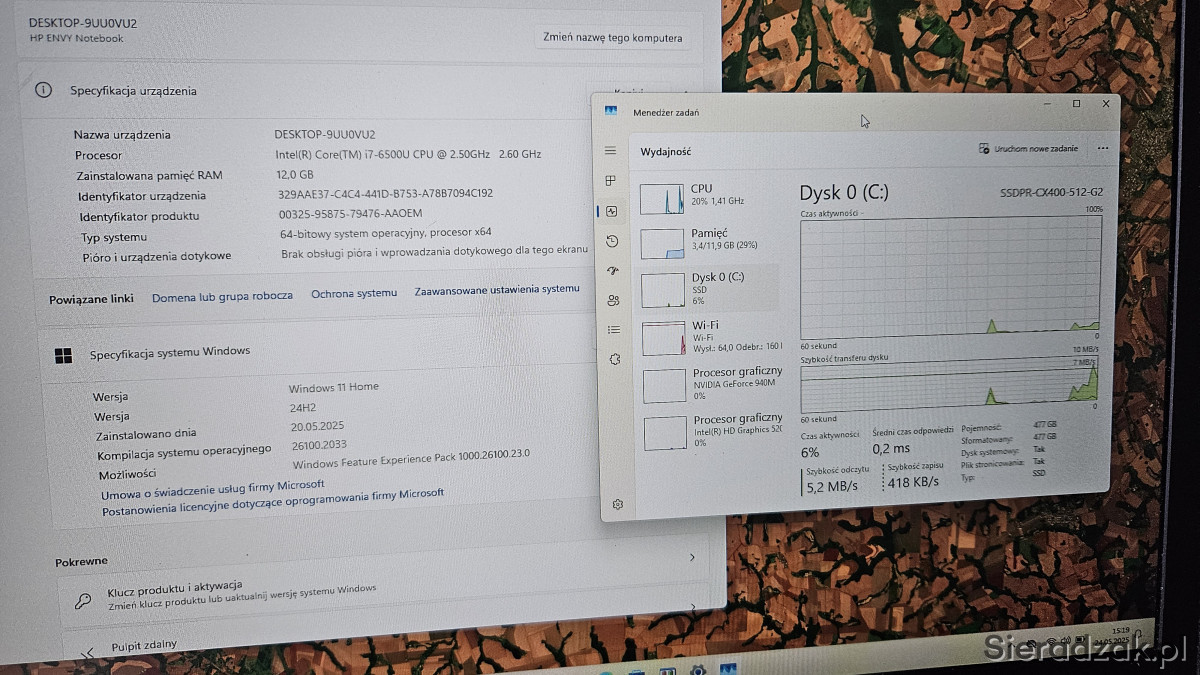Click the 0,2 ms response time value
The image size is (1200, 675).
tap(891, 449)
